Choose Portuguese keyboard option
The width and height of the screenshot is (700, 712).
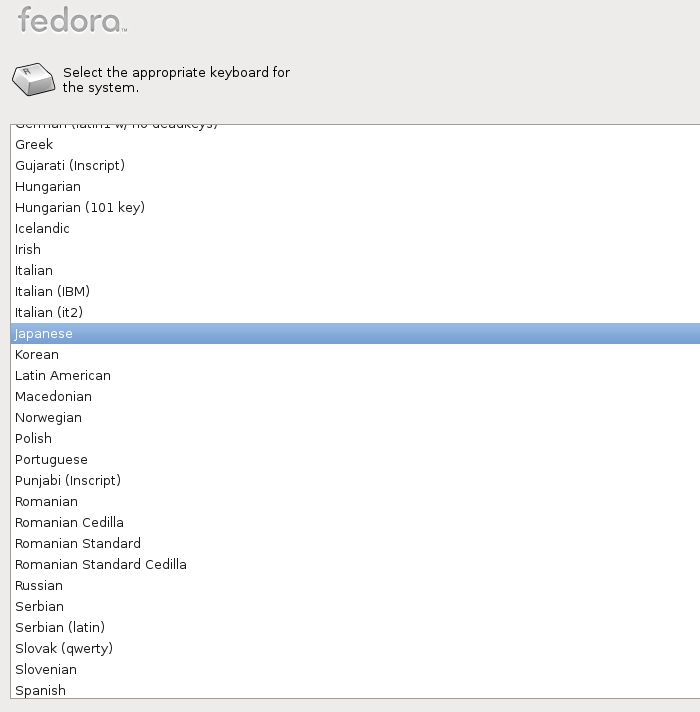[x=355, y=460]
